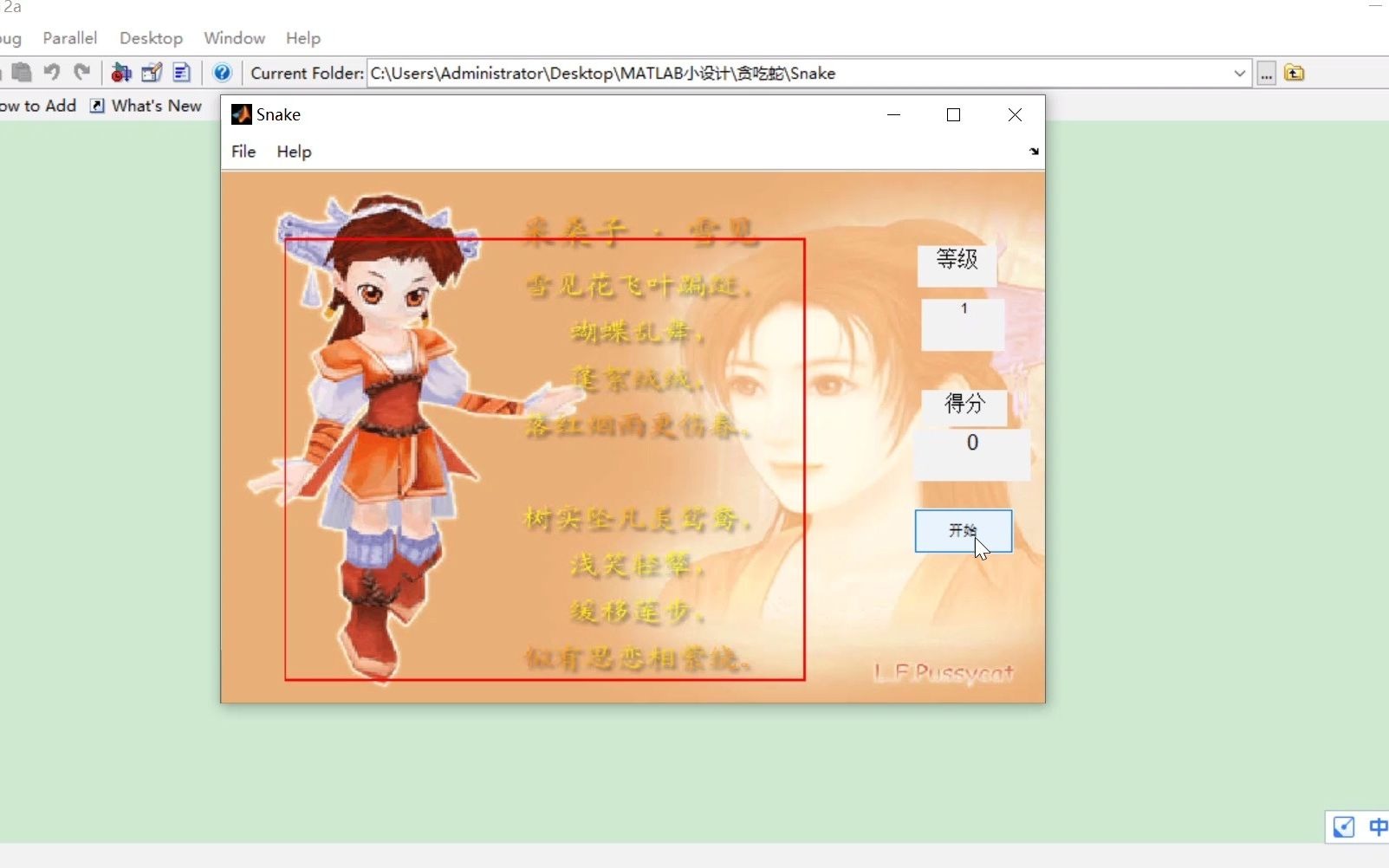The height and width of the screenshot is (868, 1389).
Task: Open the Parallel menu in MATLAB
Action: [69, 38]
